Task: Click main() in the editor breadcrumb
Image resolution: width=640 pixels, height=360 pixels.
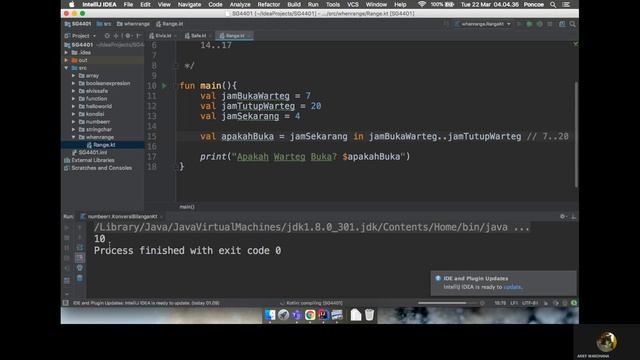Action: click(x=187, y=207)
